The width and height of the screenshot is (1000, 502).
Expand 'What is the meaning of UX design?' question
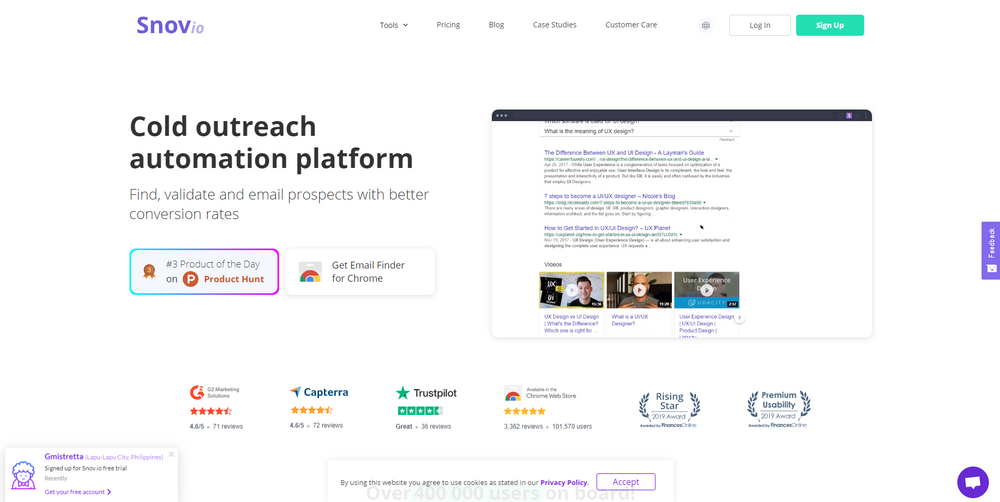(x=639, y=131)
